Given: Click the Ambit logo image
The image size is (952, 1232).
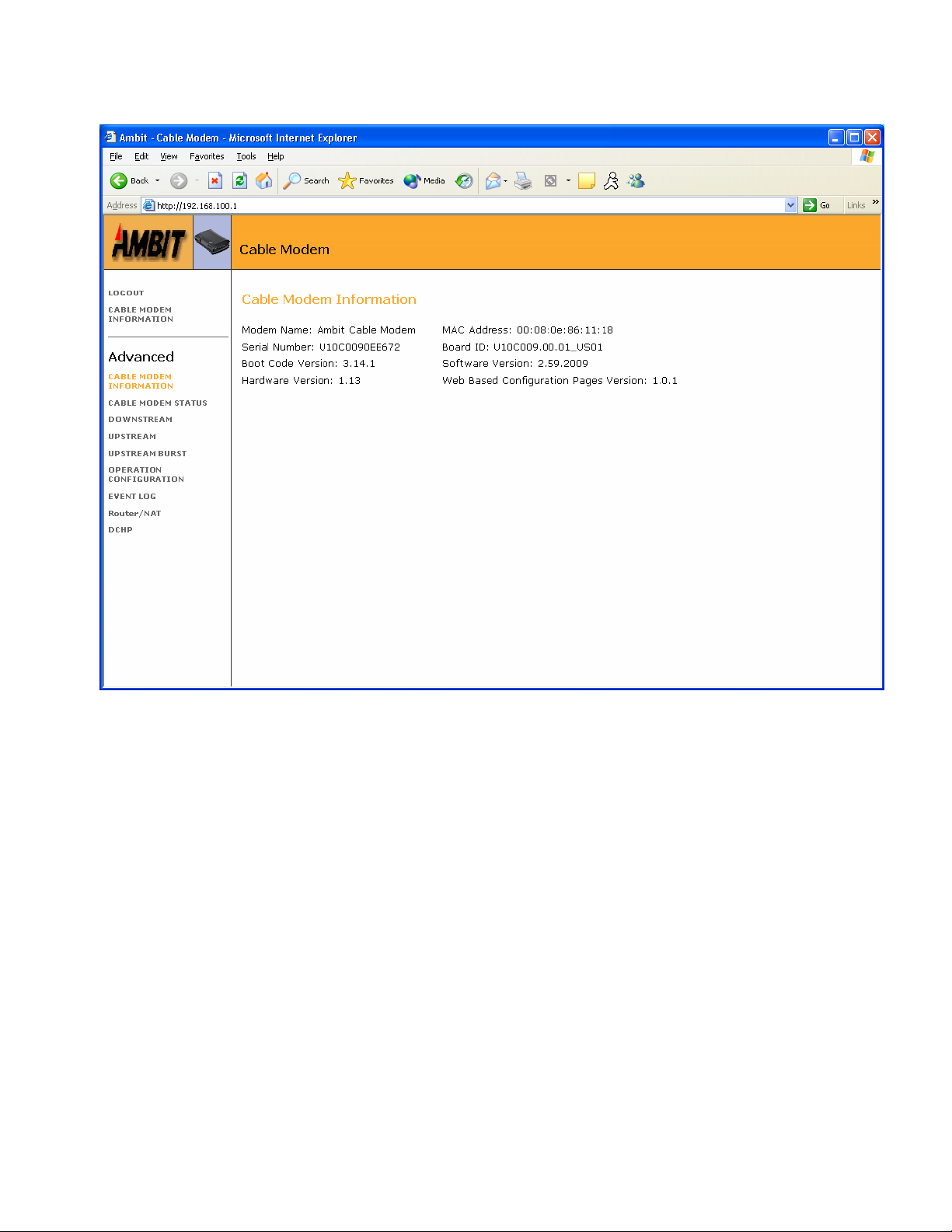Looking at the screenshot, I should (148, 243).
